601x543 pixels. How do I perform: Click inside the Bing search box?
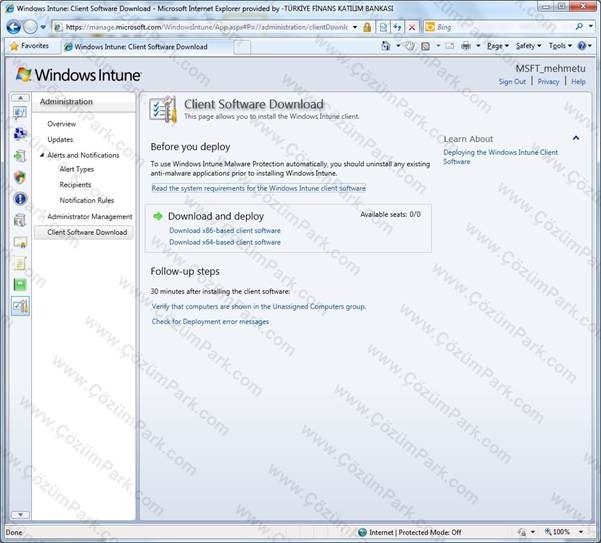point(504,27)
